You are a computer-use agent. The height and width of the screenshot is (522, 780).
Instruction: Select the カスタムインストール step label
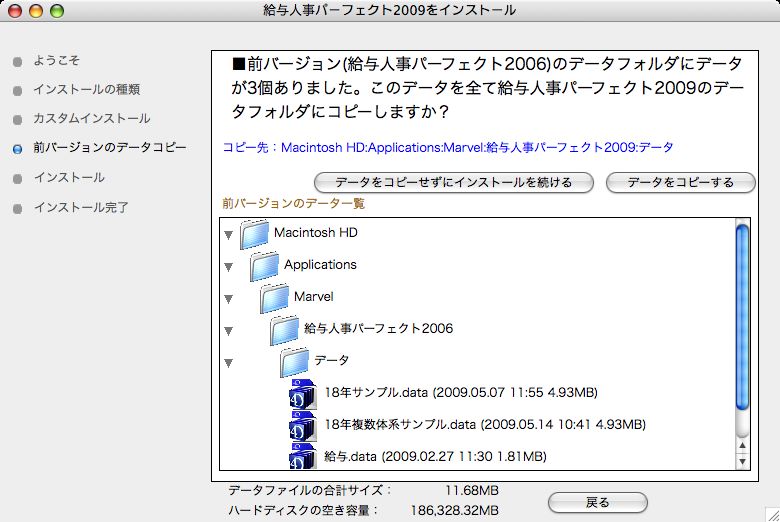(x=92, y=118)
